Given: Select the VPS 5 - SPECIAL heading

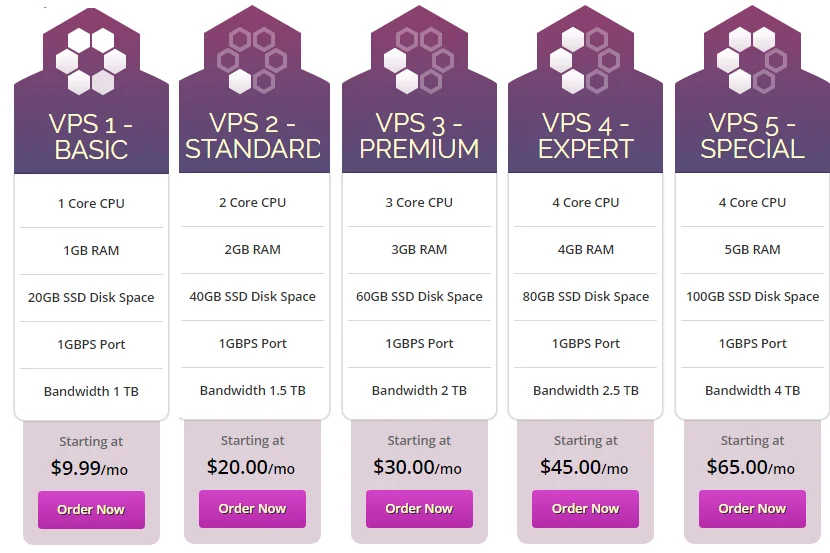Looking at the screenshot, I should click(x=752, y=136).
